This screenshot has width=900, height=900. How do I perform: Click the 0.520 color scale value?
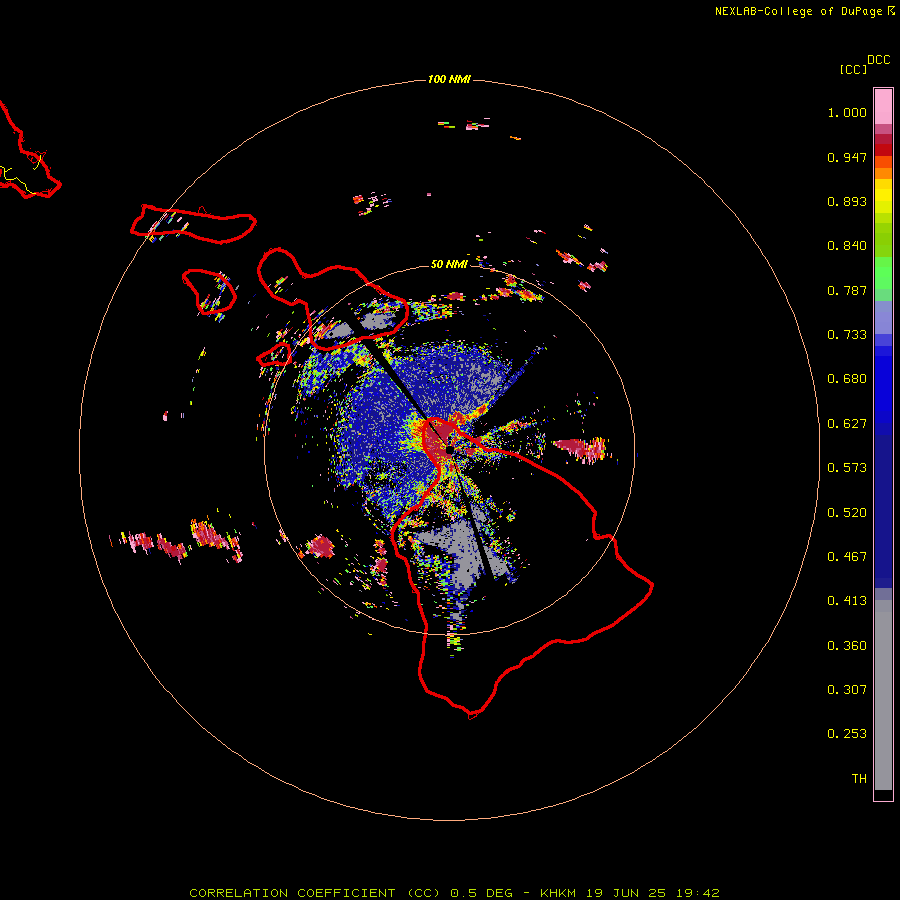[x=847, y=513]
